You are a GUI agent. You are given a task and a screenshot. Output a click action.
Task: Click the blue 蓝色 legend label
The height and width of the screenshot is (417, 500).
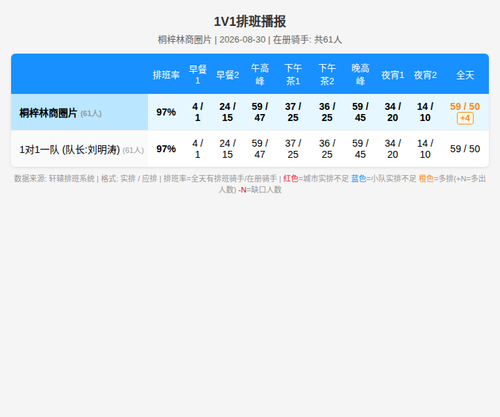359,179
